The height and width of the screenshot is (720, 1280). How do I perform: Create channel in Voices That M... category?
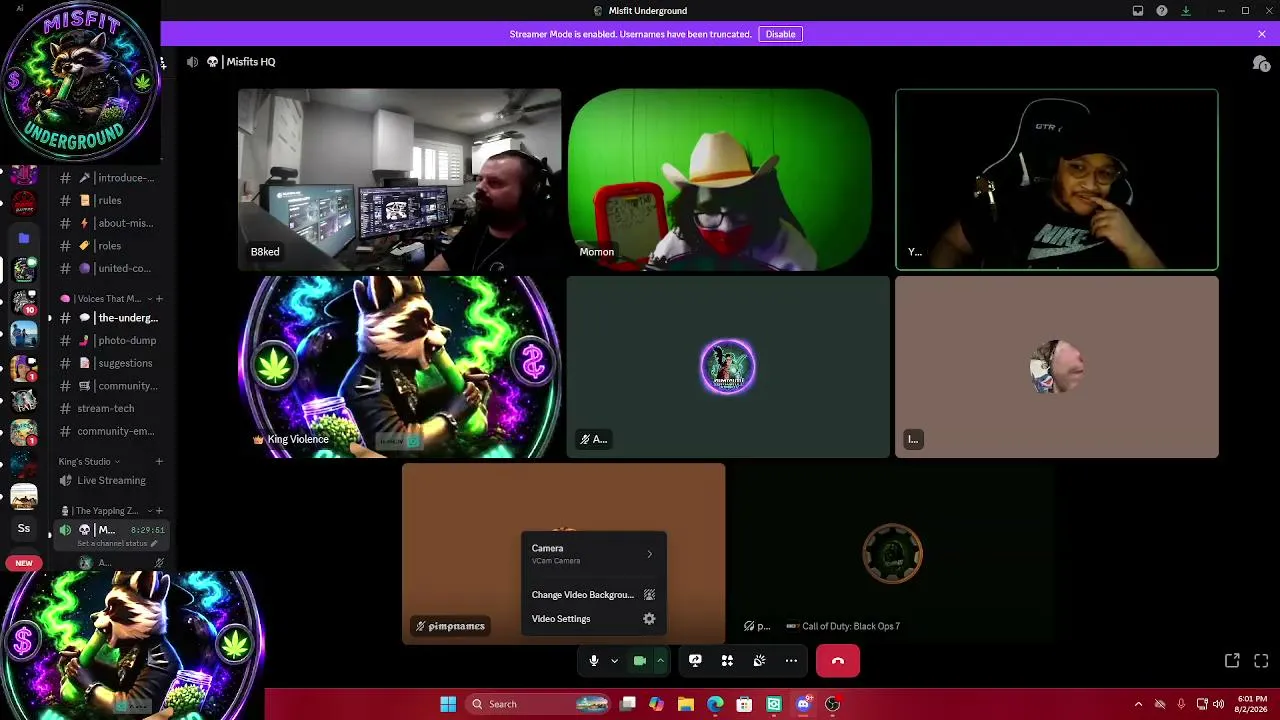(x=158, y=298)
